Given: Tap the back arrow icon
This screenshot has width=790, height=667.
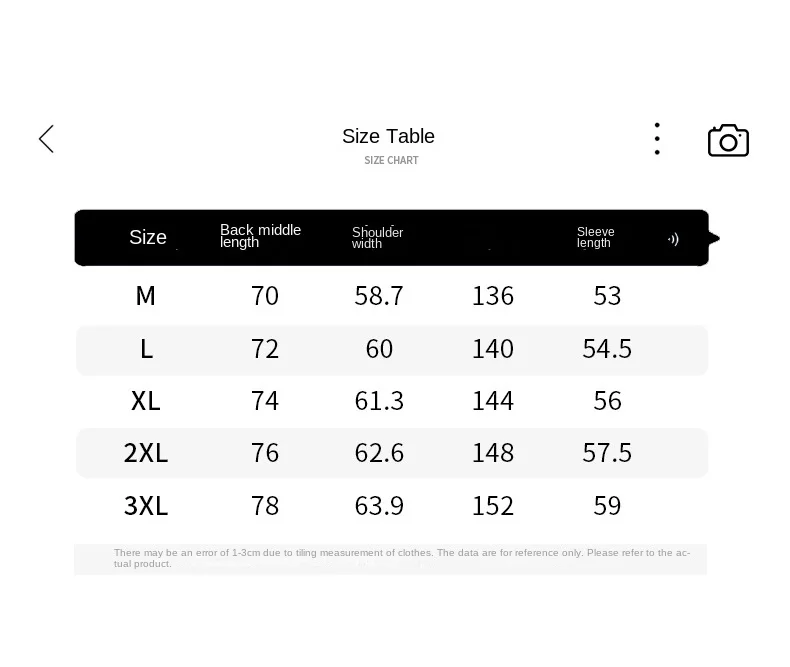Looking at the screenshot, I should pos(46,139).
